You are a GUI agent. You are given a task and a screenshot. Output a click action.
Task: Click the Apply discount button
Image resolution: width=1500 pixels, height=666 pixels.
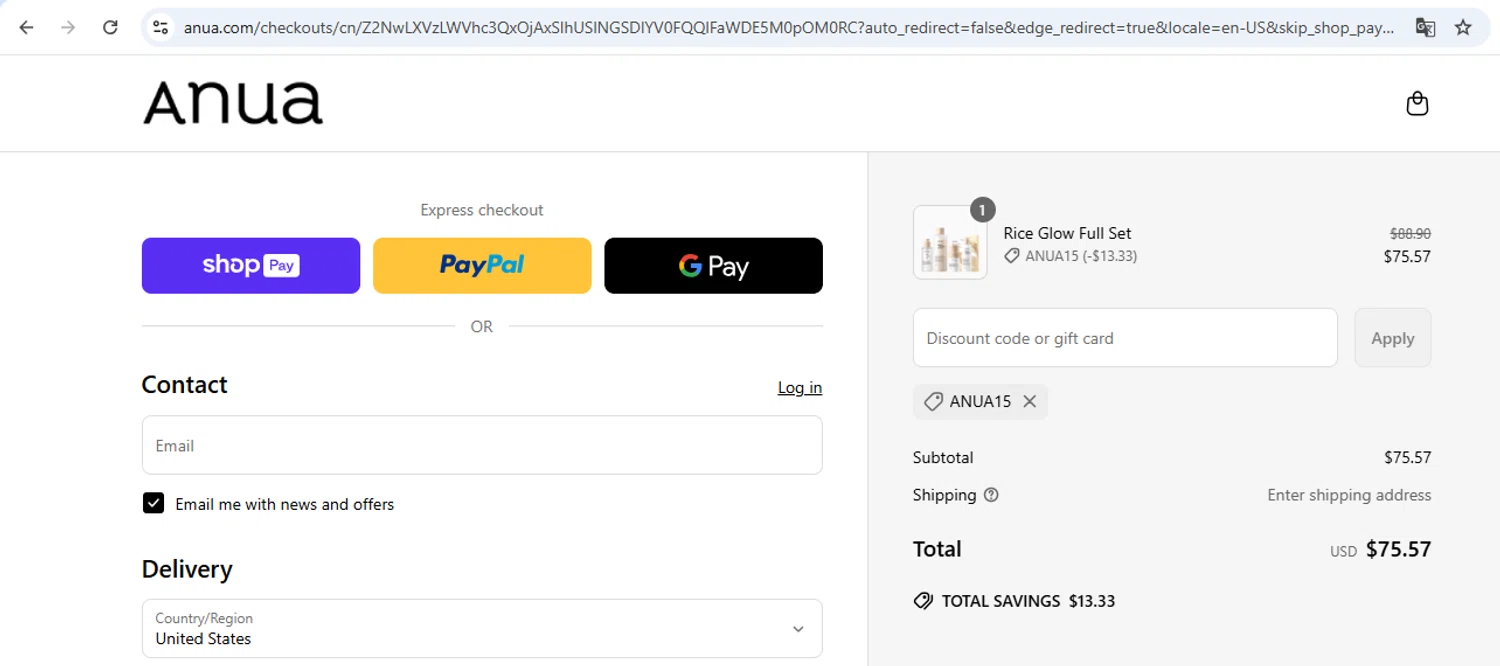[1393, 338]
